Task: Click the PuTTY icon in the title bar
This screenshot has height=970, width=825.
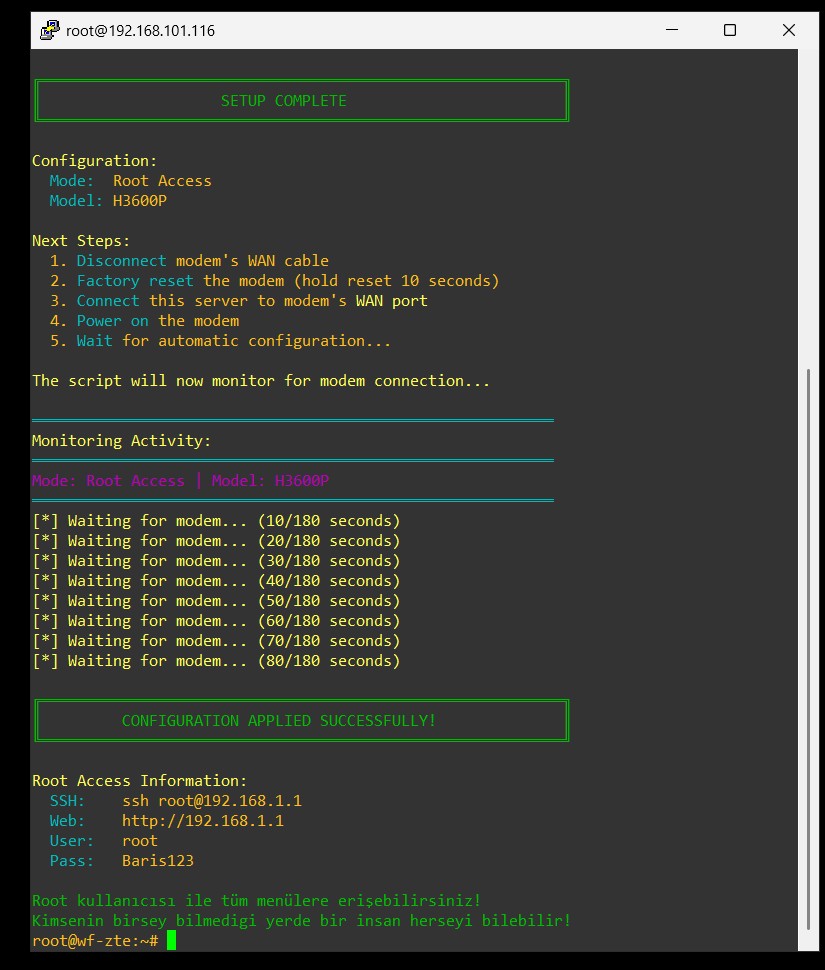Action: (49, 31)
